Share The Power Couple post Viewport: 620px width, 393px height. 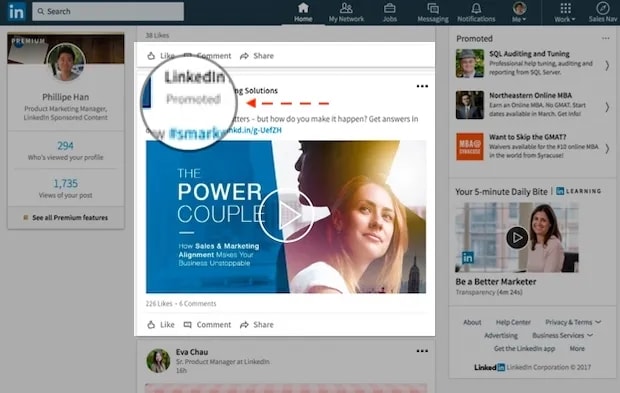(x=257, y=325)
